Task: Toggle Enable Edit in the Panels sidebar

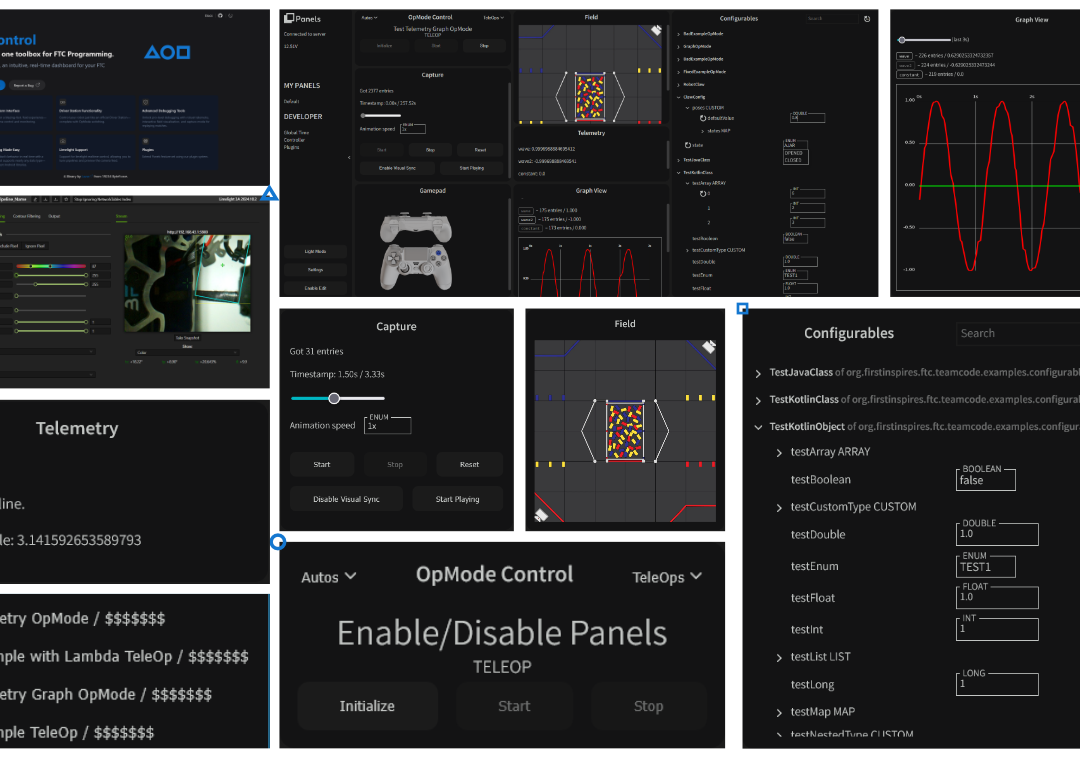Action: [x=314, y=288]
